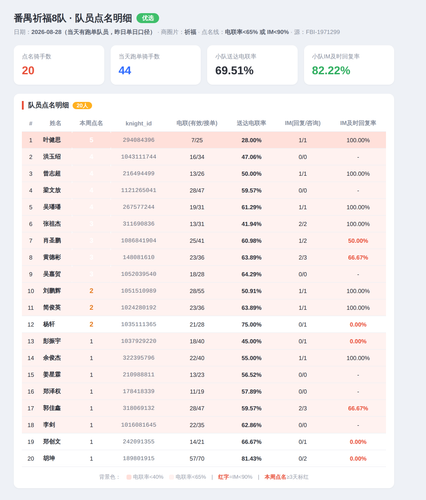Click the IM及时回复率 column header
The height and width of the screenshot is (500, 426).
tap(358, 123)
